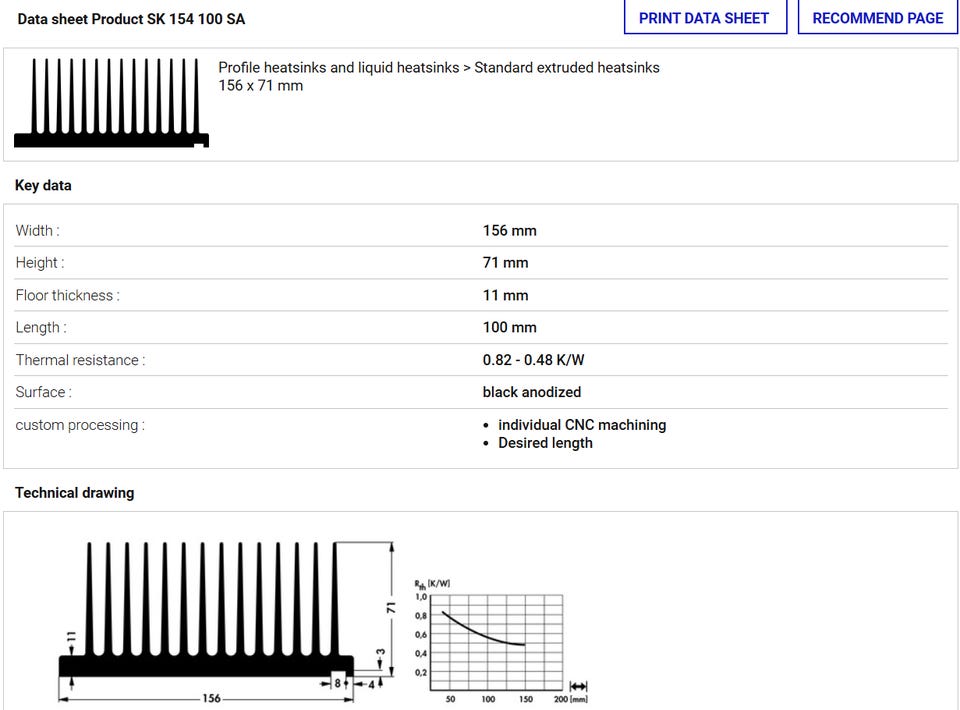Click the Standard extruded heatsinks breadcrumb text
This screenshot has width=960, height=710.
pos(566,68)
